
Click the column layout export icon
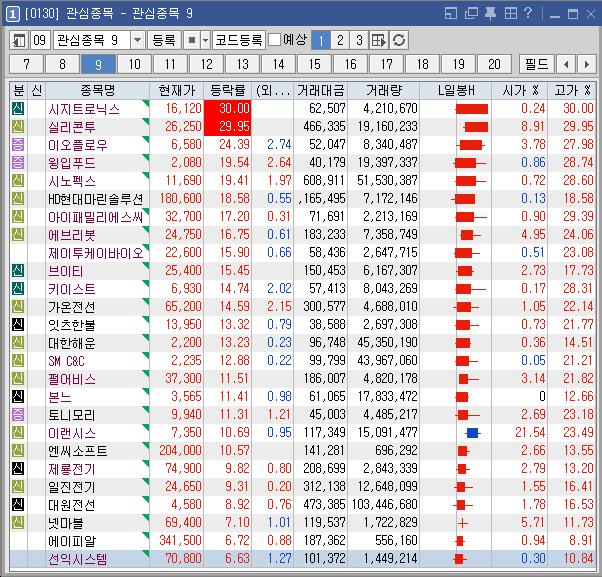pyautogui.click(x=379, y=40)
